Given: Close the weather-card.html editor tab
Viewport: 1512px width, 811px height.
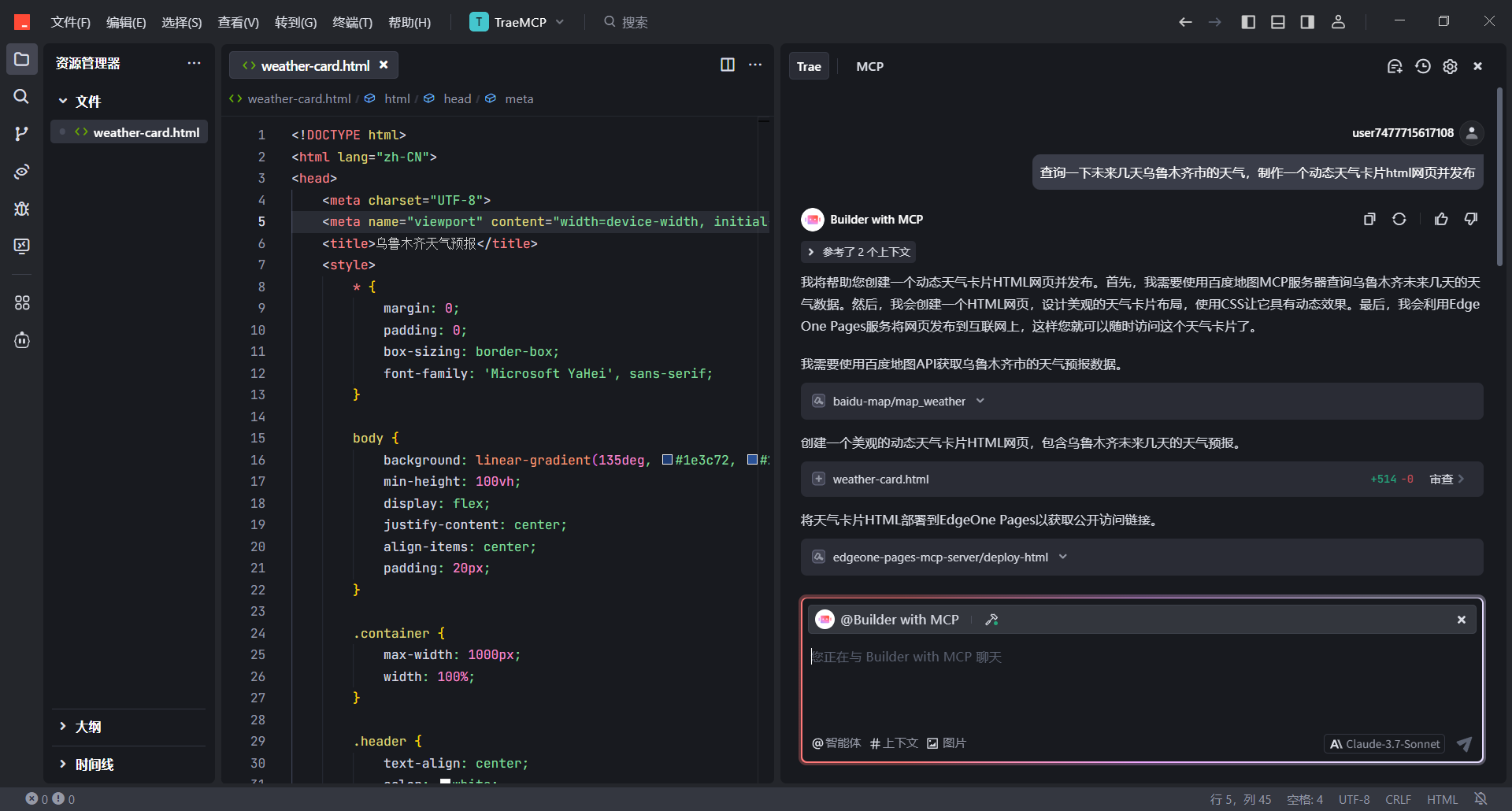Looking at the screenshot, I should pos(384,65).
